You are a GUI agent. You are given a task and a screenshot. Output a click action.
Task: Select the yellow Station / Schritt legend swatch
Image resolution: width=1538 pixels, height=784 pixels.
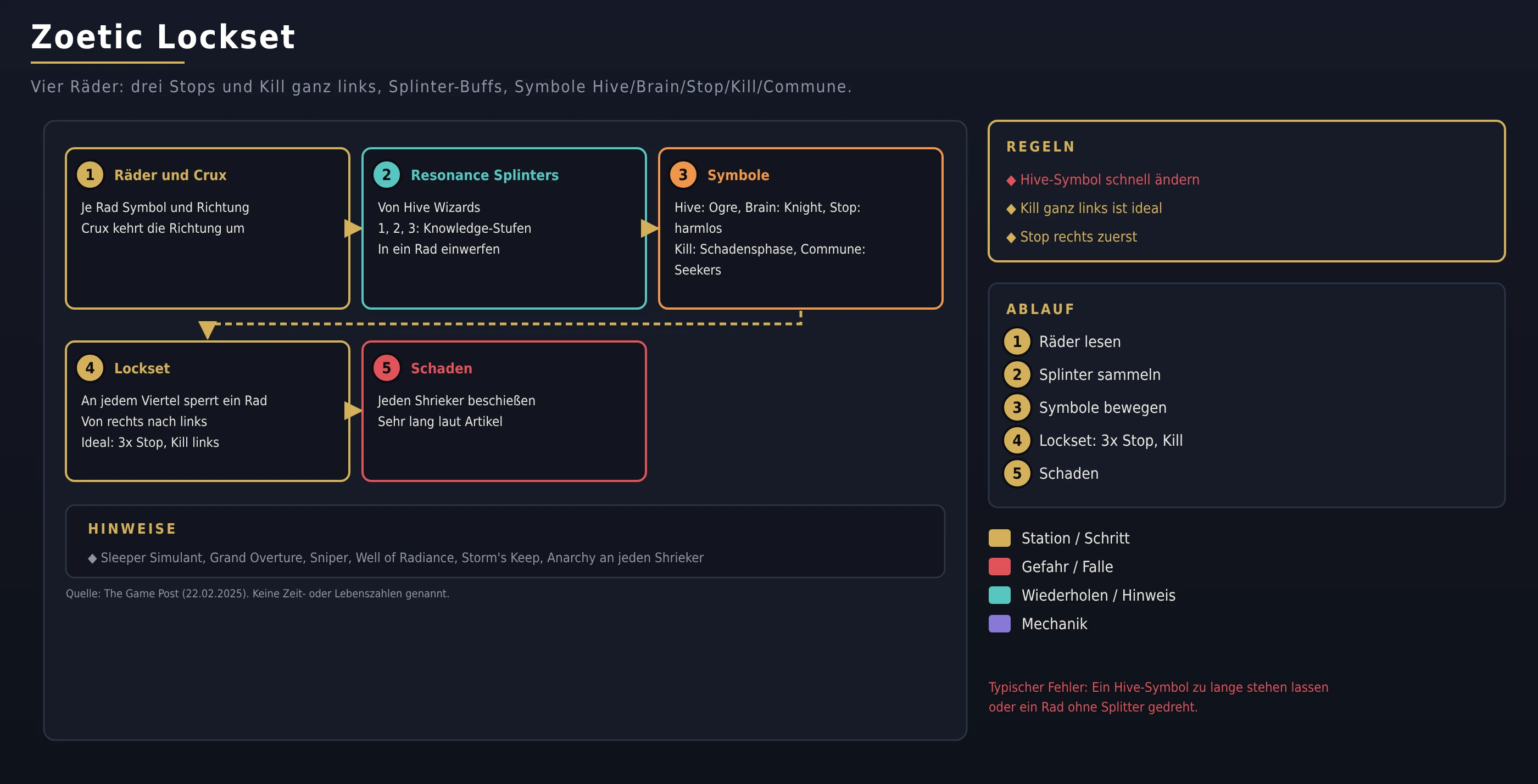[x=1000, y=538]
